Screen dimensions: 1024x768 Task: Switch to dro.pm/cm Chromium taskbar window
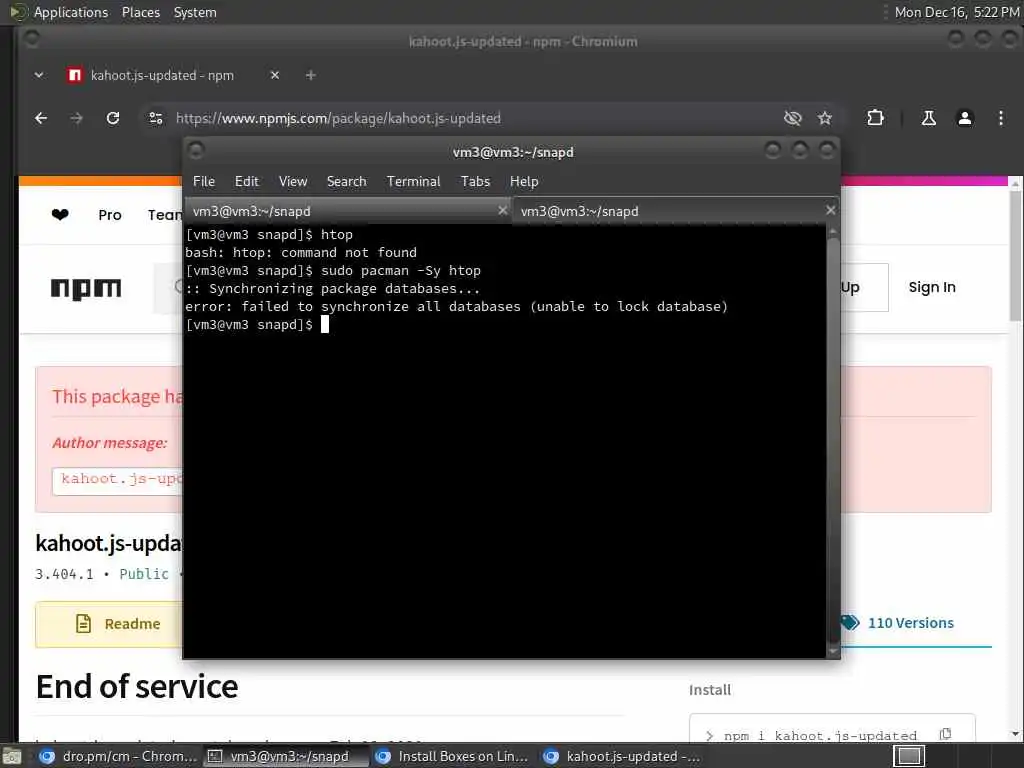click(x=118, y=756)
